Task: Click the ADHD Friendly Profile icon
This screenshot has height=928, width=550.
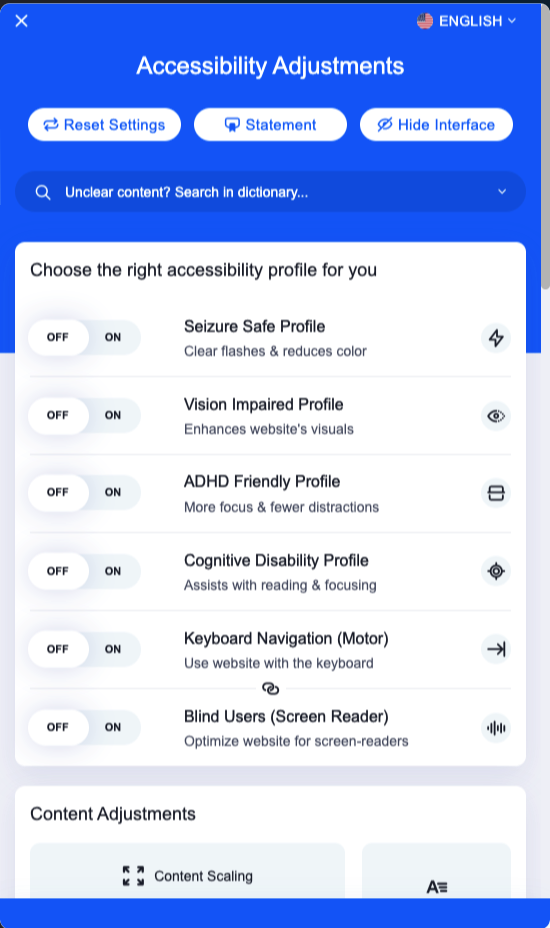Action: point(496,493)
